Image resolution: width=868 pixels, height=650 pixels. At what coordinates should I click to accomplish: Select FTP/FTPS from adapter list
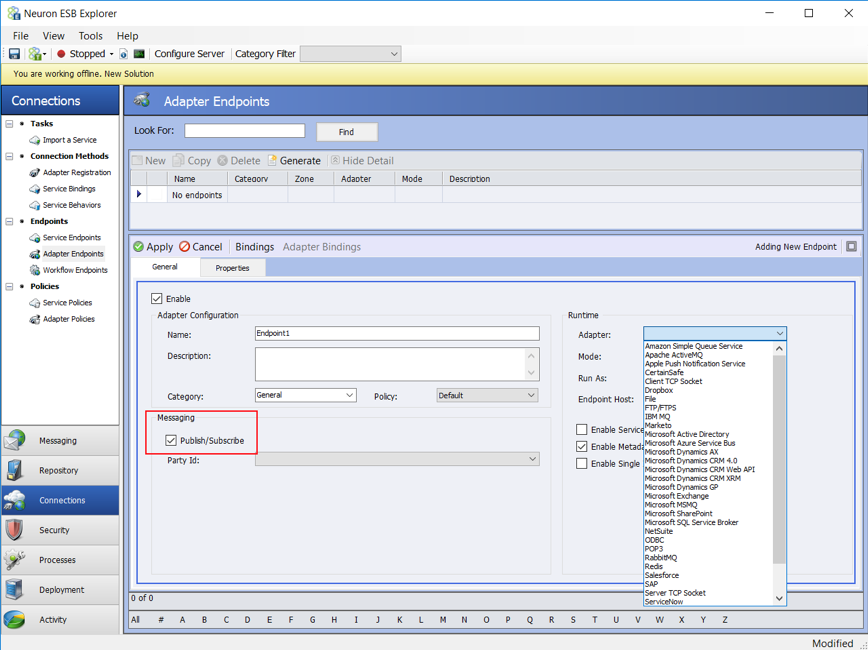(x=660, y=408)
